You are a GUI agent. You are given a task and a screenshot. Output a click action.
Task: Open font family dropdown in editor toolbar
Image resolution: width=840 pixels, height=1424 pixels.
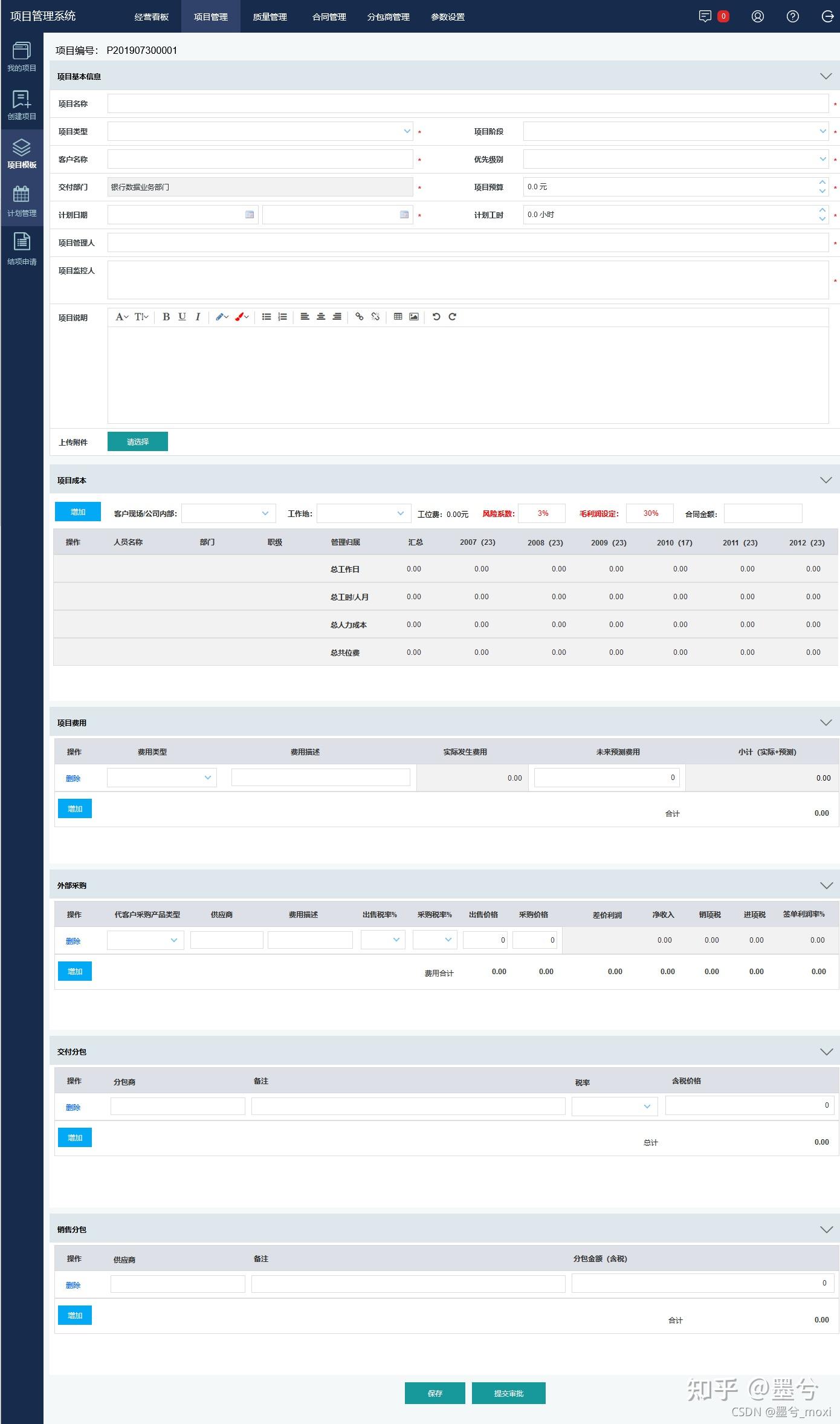[x=121, y=317]
